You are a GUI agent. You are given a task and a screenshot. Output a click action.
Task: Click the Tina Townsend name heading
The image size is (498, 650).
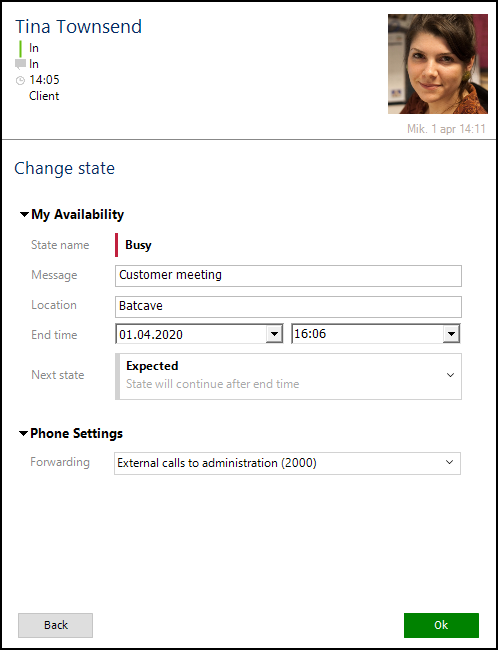click(79, 27)
